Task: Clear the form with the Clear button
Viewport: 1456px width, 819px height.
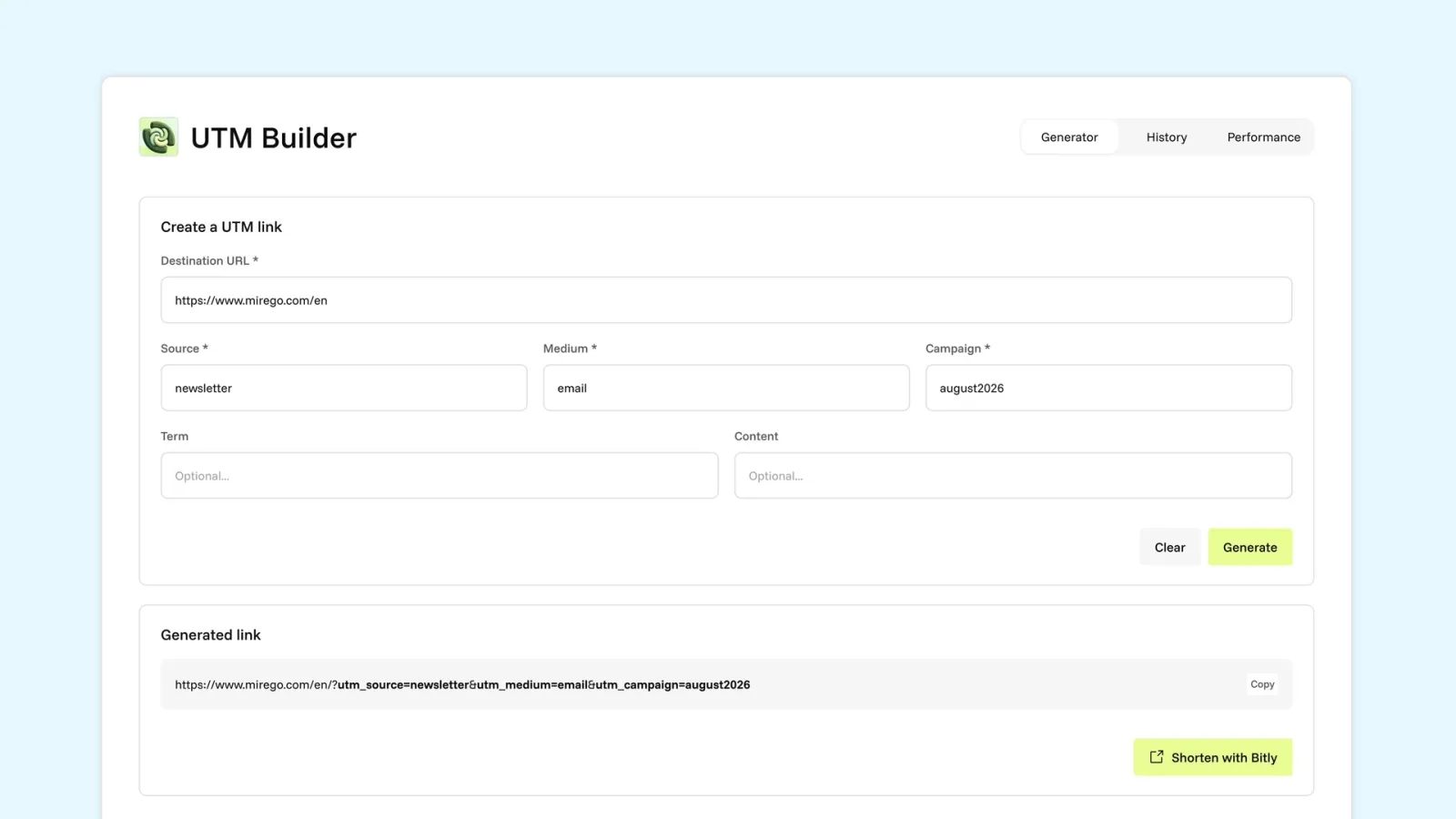Action: 1169,547
